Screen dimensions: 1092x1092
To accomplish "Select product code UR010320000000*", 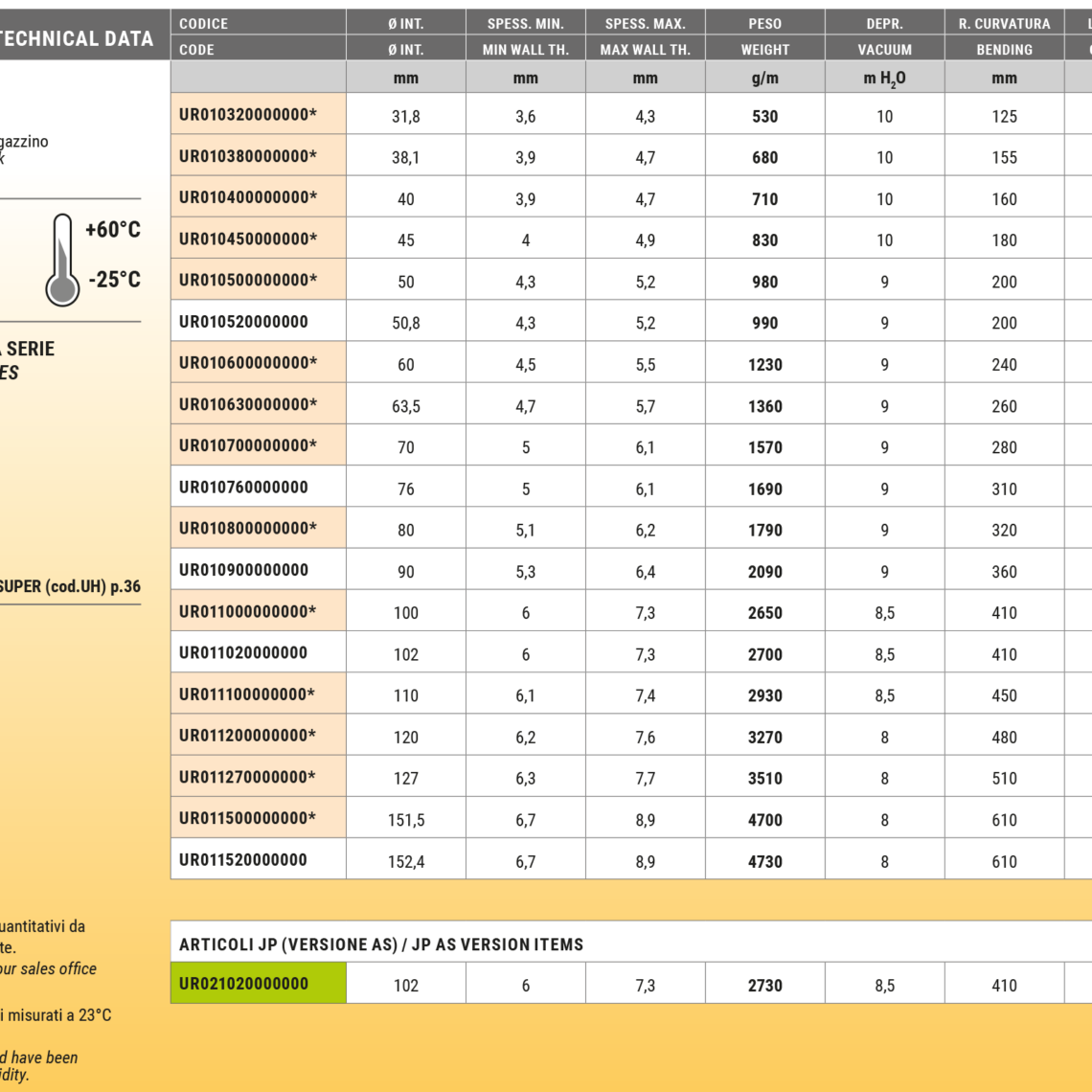I will point(258,115).
